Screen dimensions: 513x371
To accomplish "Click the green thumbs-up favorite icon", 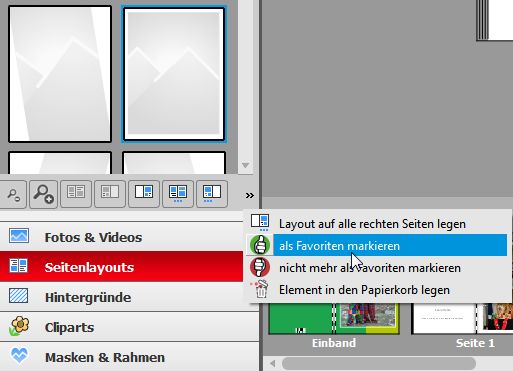I will [260, 245].
